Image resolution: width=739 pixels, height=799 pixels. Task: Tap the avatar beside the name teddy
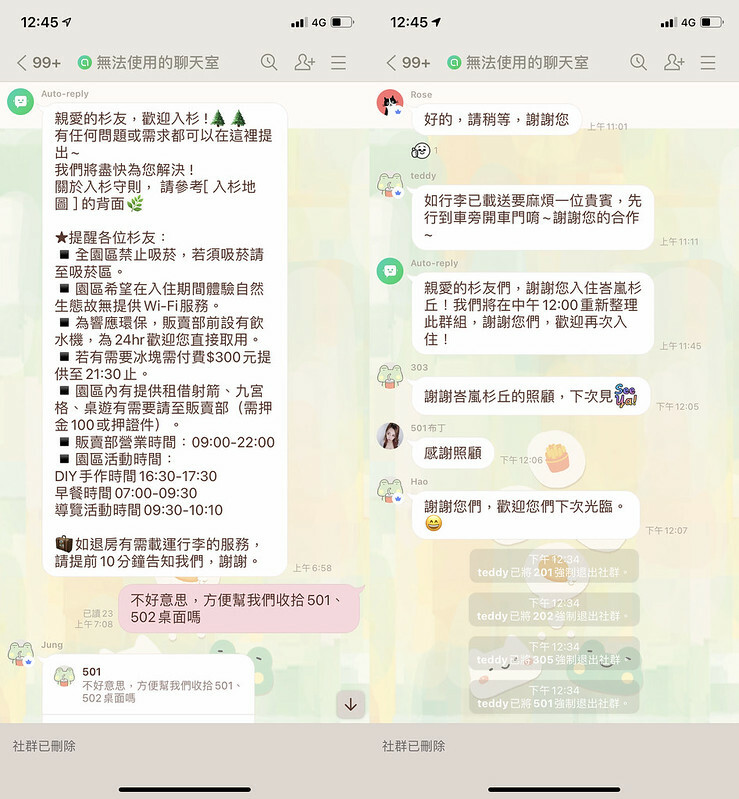pos(390,185)
